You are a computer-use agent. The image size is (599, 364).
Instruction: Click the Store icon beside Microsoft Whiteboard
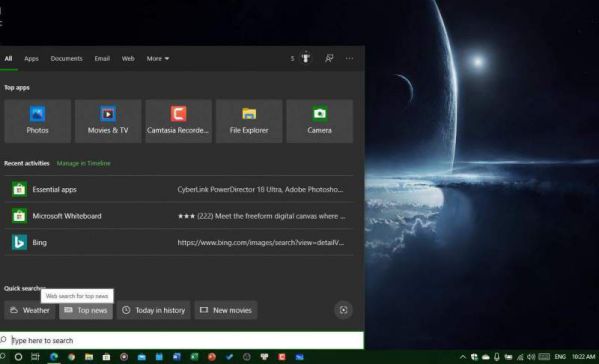pyautogui.click(x=19, y=216)
